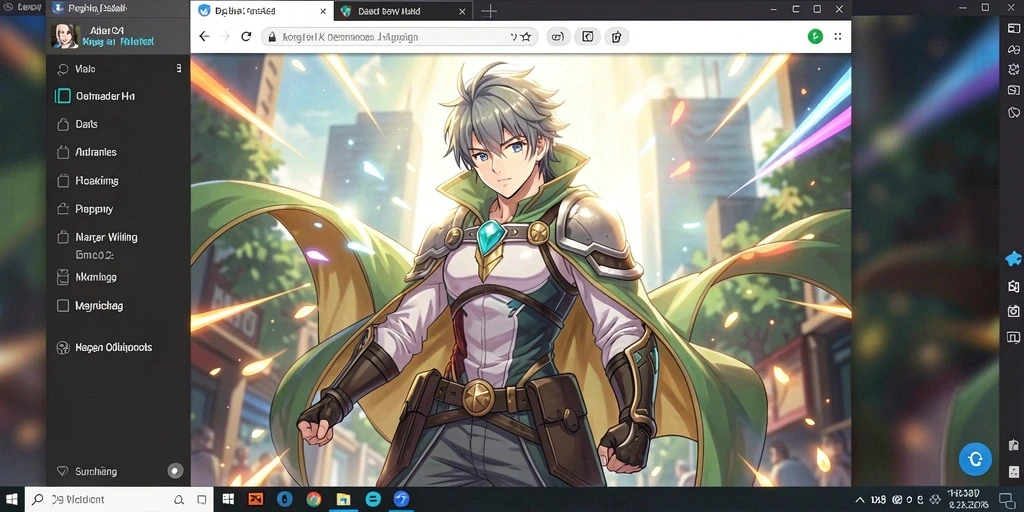Tick the square box next to Mejnichag
This screenshot has width=1024, height=512.
tap(63, 305)
